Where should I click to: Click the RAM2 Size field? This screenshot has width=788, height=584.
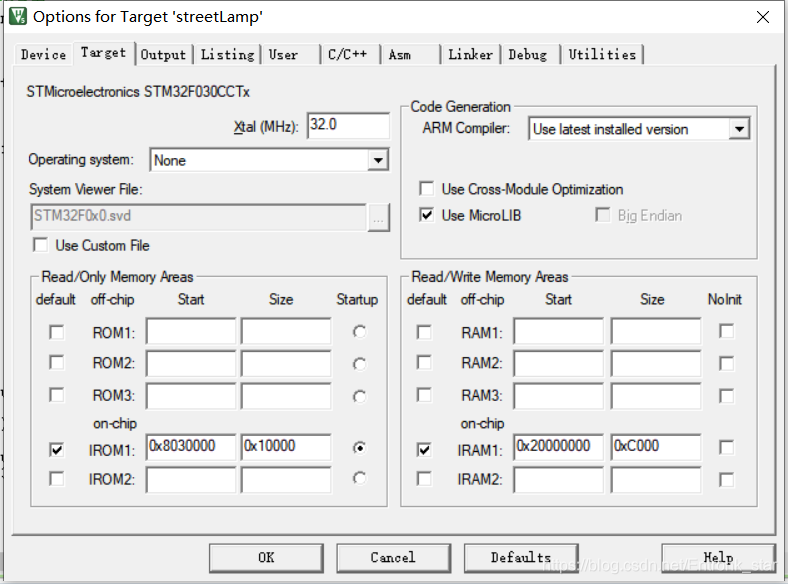tap(656, 363)
